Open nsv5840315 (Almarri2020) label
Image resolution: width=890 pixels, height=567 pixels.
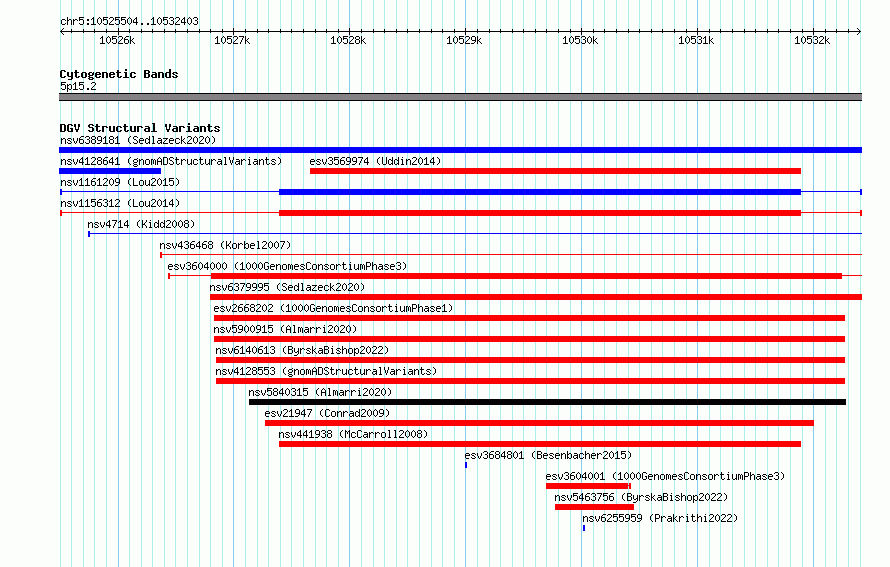(x=320, y=392)
